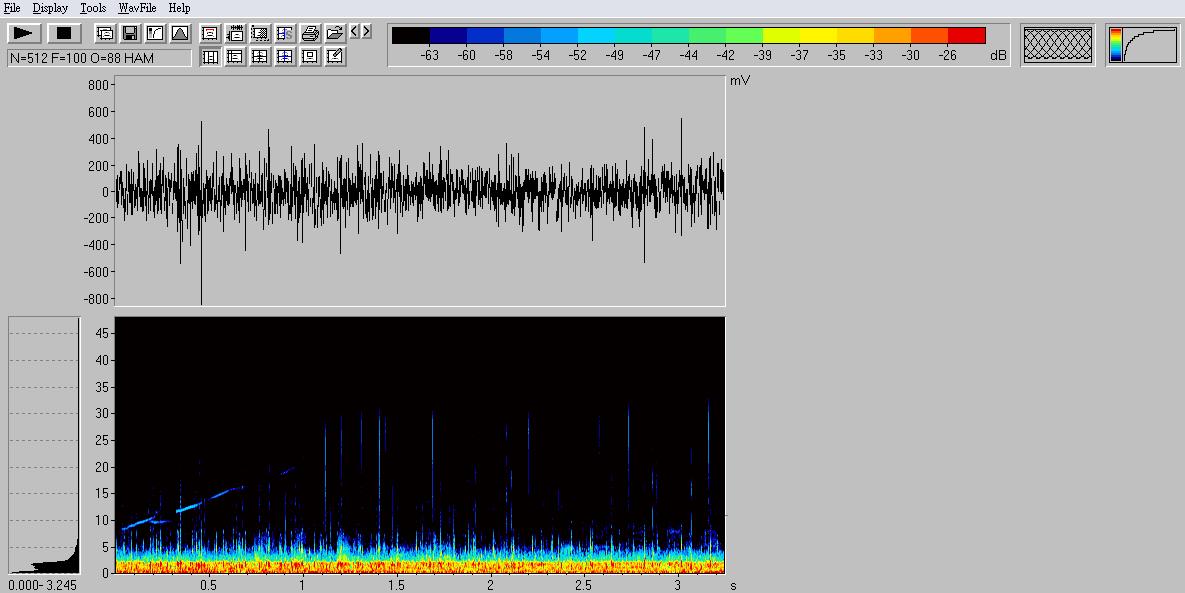Click the crosshatch pattern box

[x=1058, y=46]
